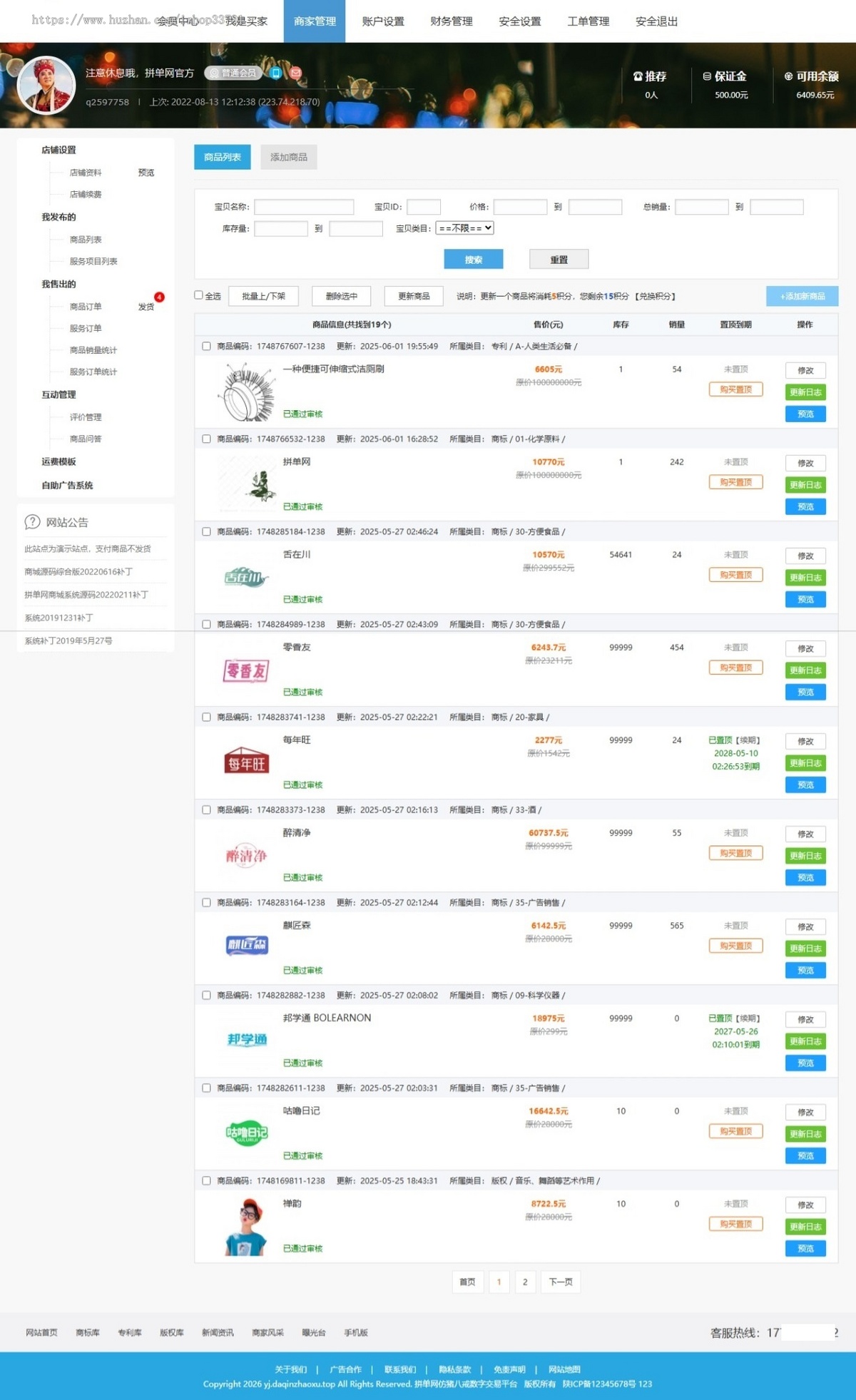Click 安全退出 to log out
856x1400 pixels.
click(x=657, y=21)
